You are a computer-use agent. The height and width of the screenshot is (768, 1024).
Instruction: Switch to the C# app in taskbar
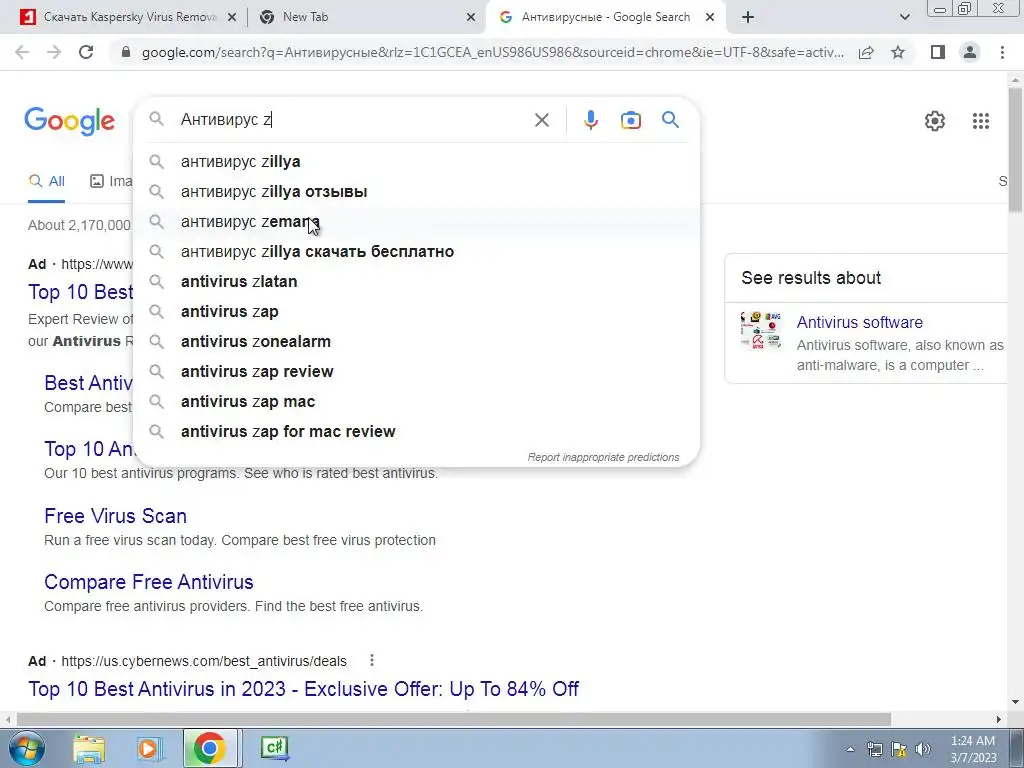(275, 748)
